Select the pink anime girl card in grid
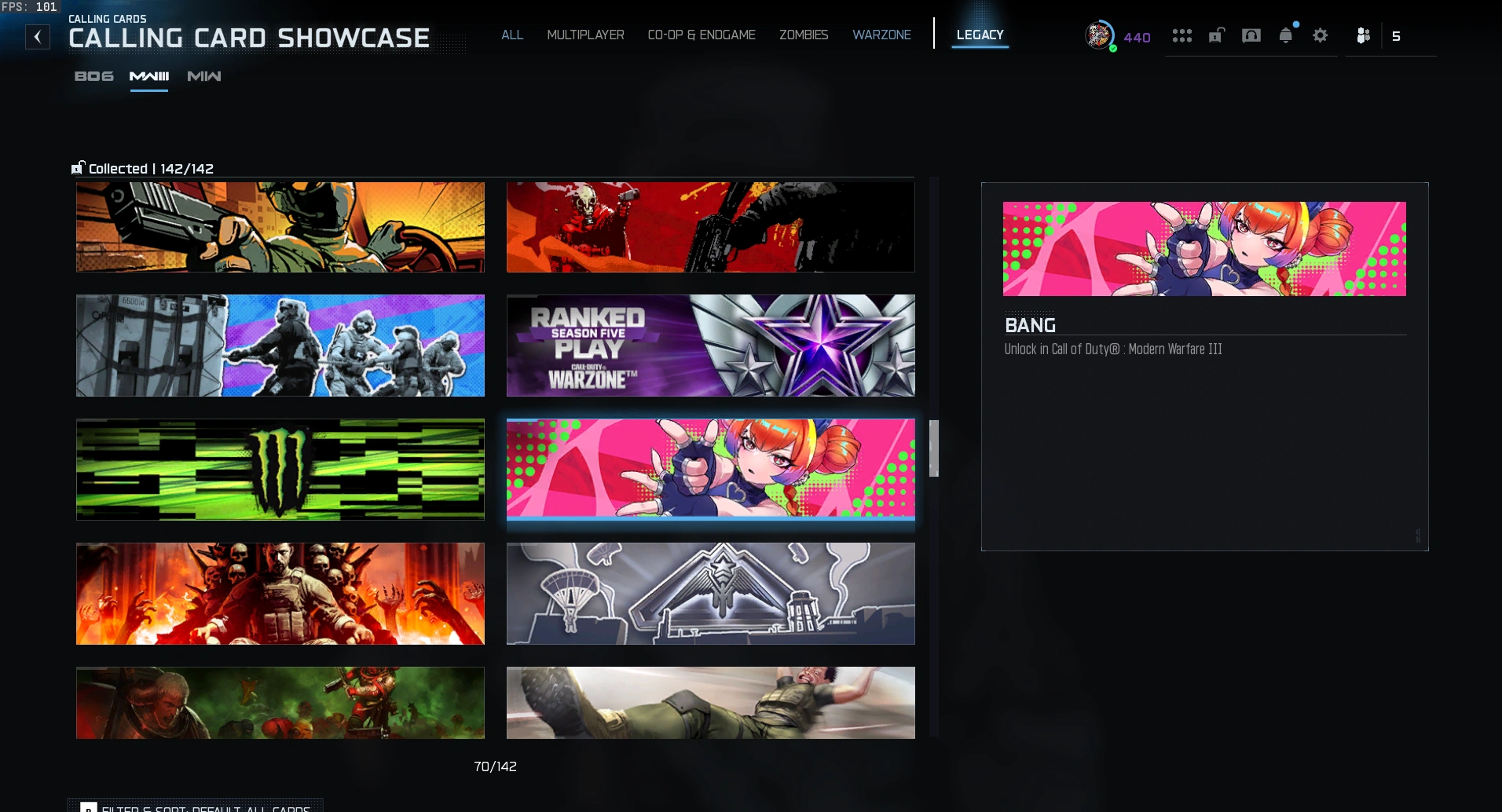The width and height of the screenshot is (1502, 812). point(711,470)
